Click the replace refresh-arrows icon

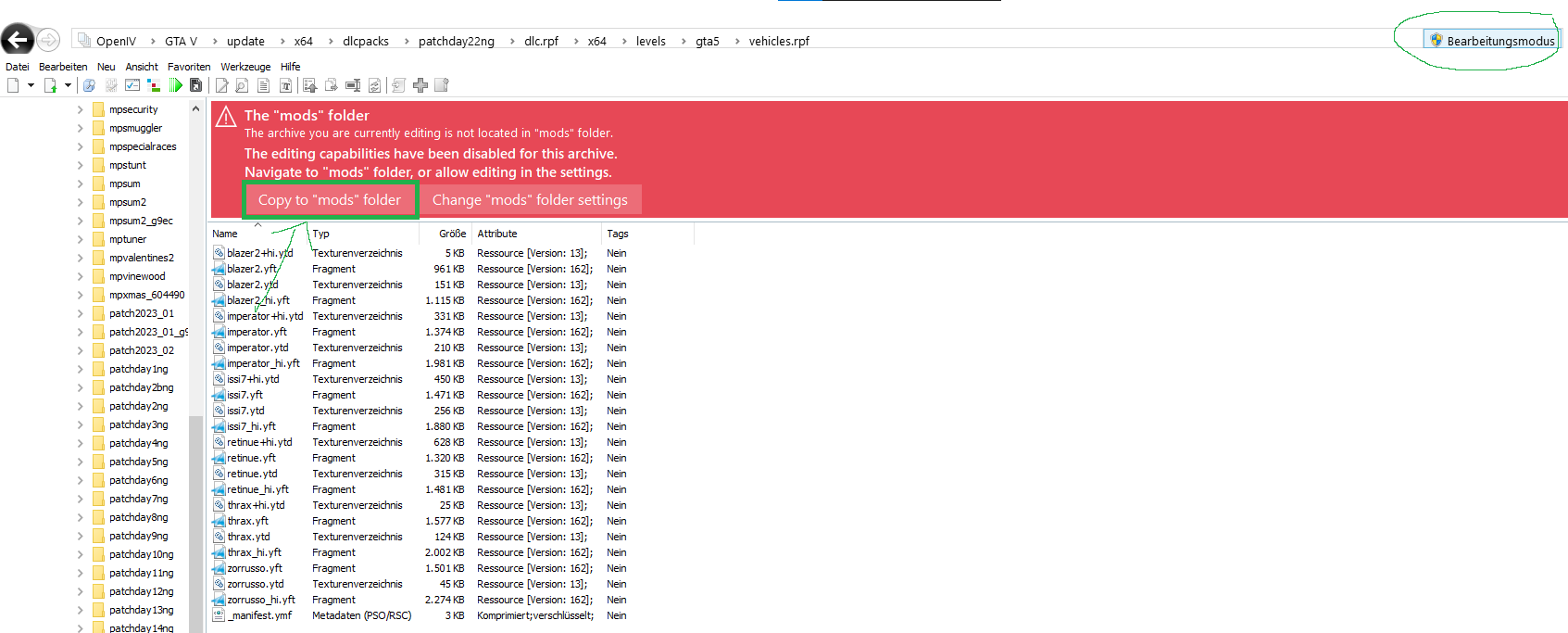coord(374,85)
